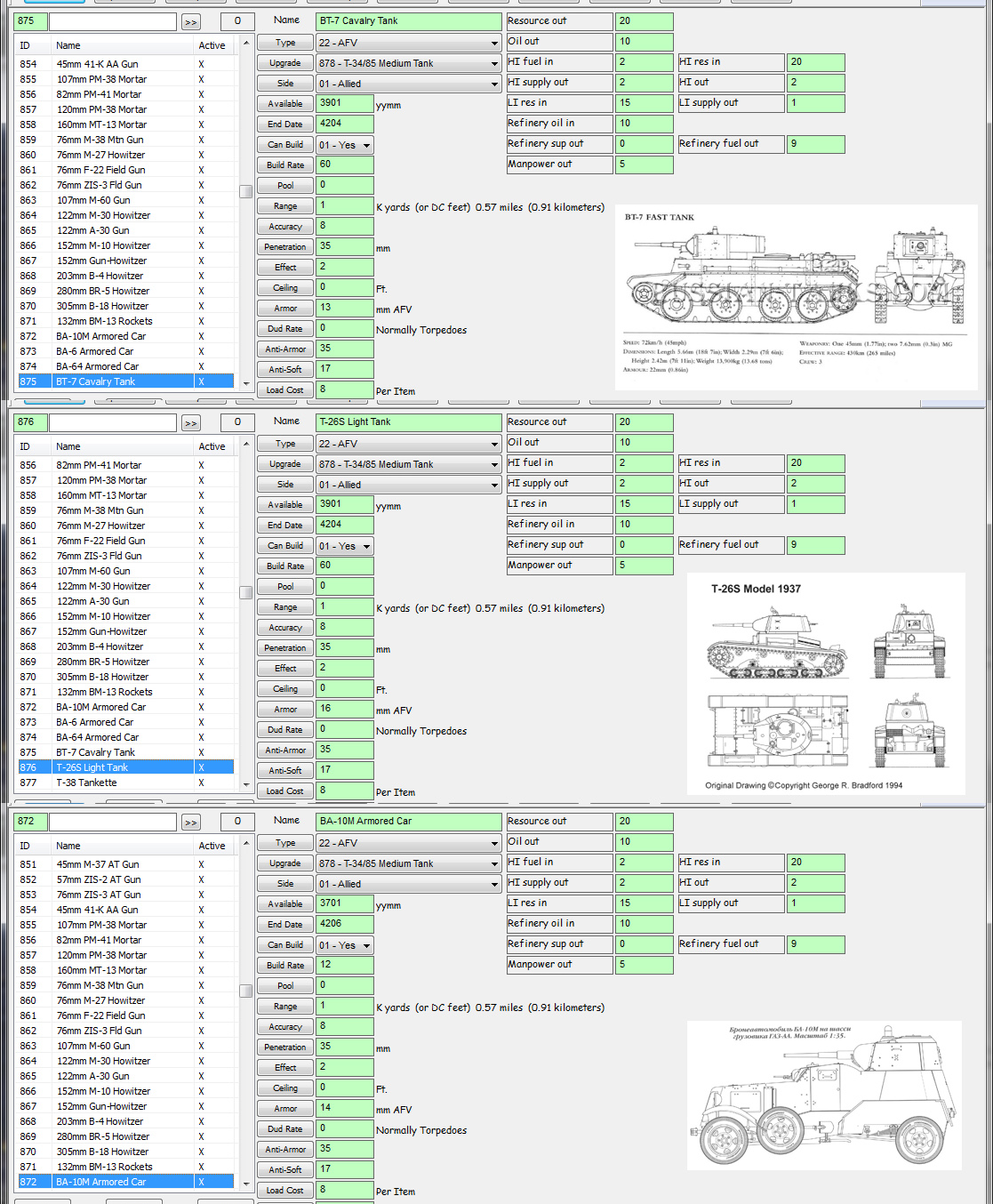The height and width of the screenshot is (1204, 993).
Task: Toggle Active X for T-38 Tankette
Action: (202, 783)
